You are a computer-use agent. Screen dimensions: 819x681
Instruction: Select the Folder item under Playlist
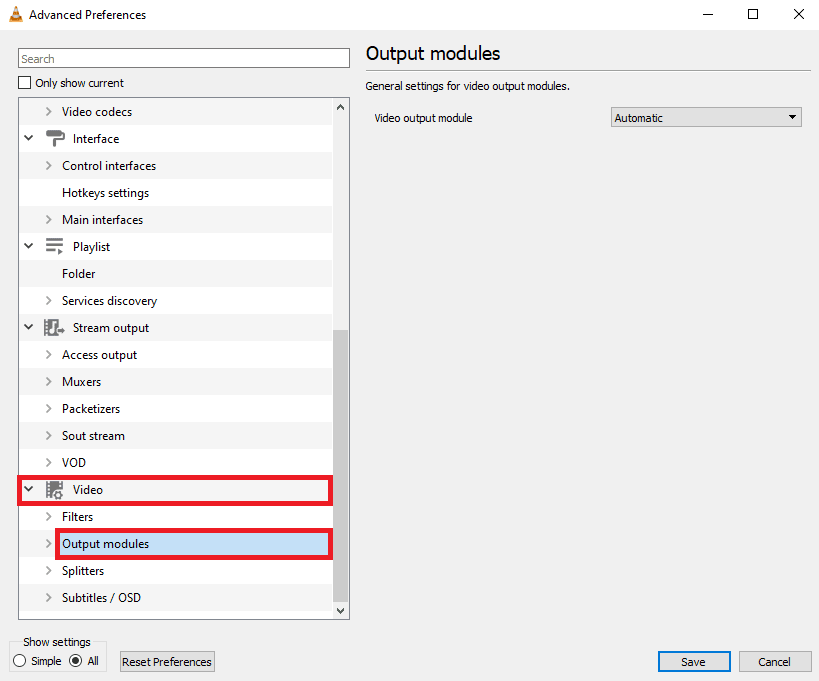(78, 274)
